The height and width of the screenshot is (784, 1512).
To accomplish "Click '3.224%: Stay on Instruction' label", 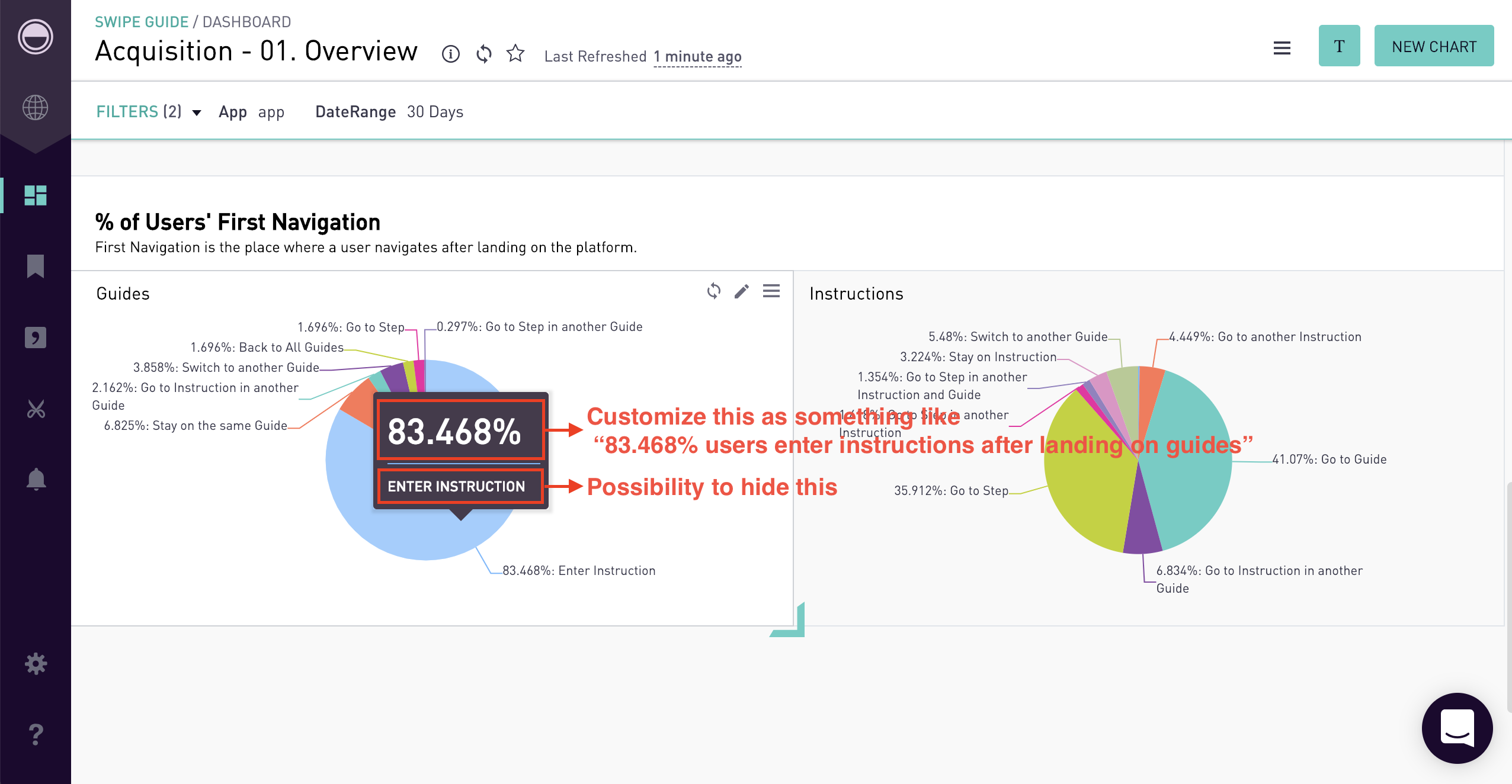I will coord(978,357).
